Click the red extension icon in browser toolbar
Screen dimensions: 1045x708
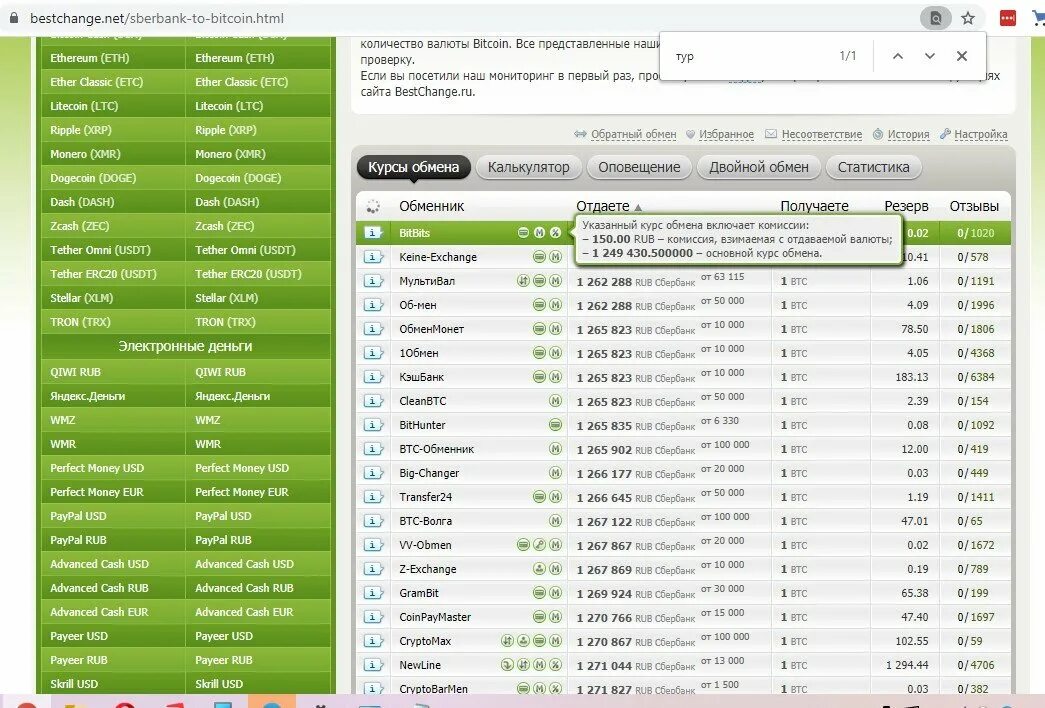1008,18
